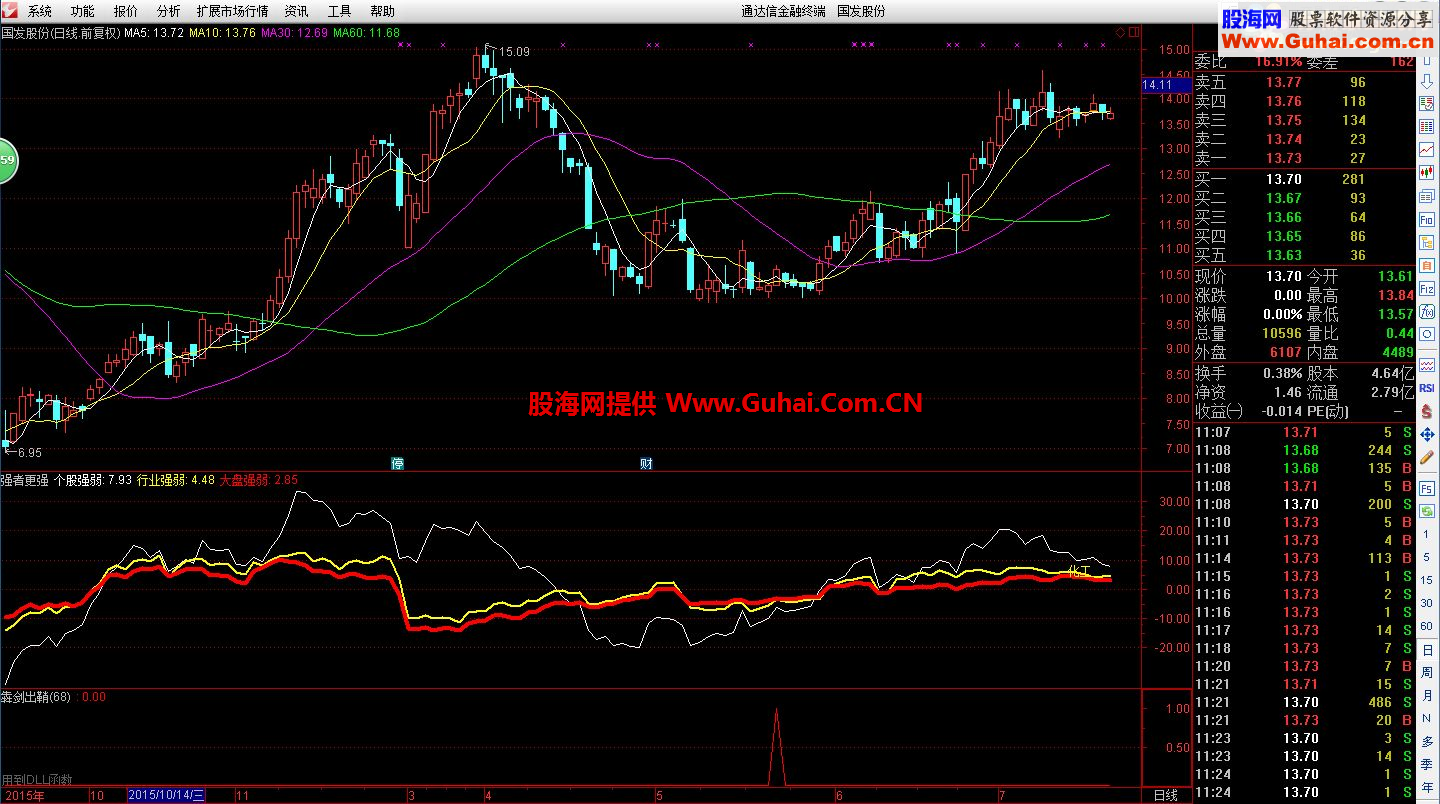Select the 多 multi-period view

[1427, 741]
